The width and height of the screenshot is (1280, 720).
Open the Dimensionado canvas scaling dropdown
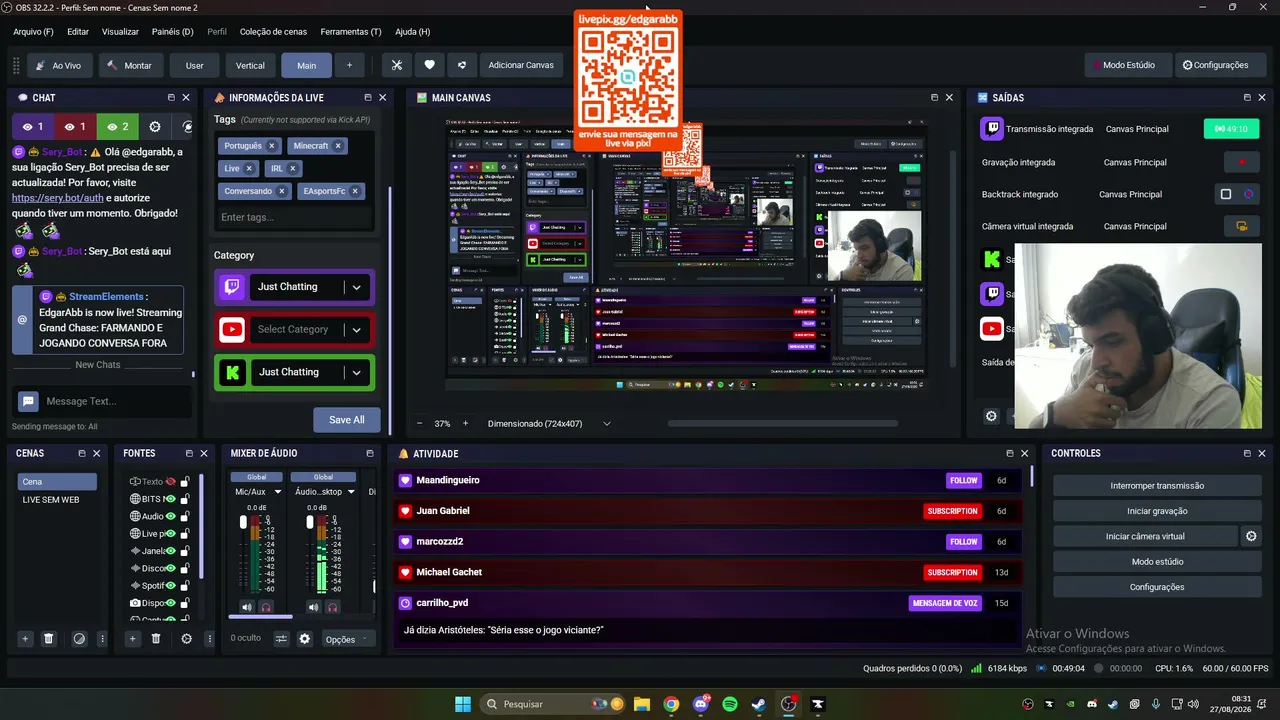pos(548,423)
